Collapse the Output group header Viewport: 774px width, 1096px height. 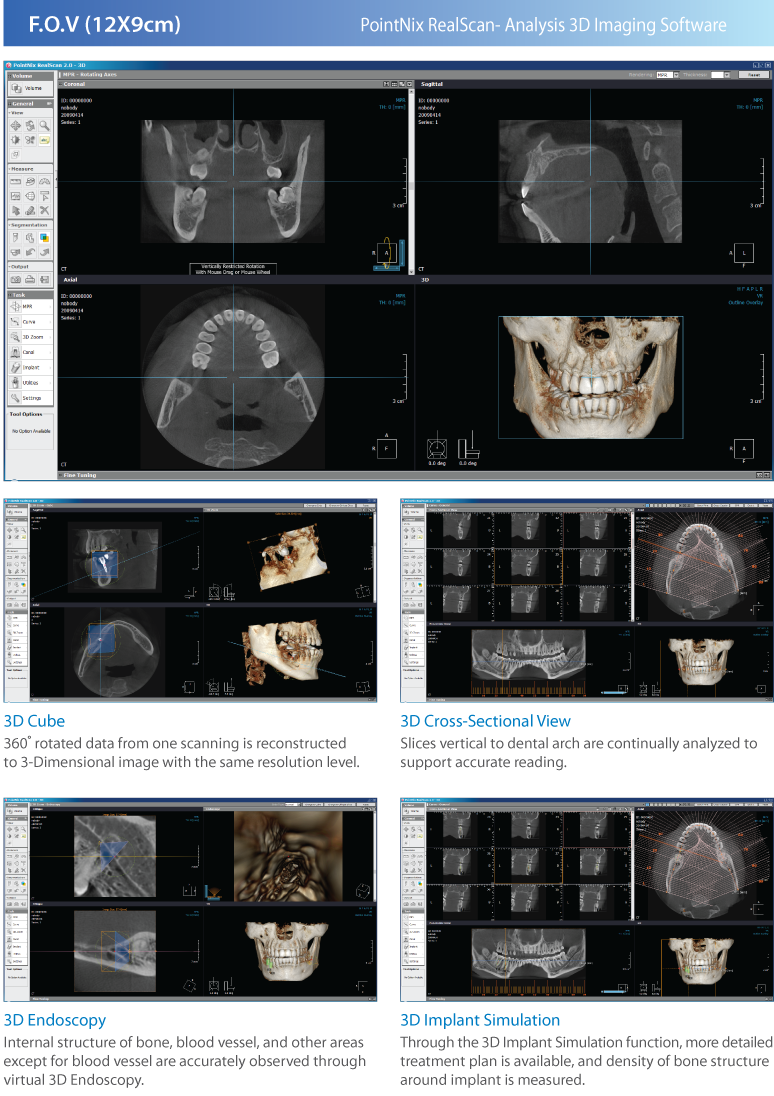(x=31, y=266)
